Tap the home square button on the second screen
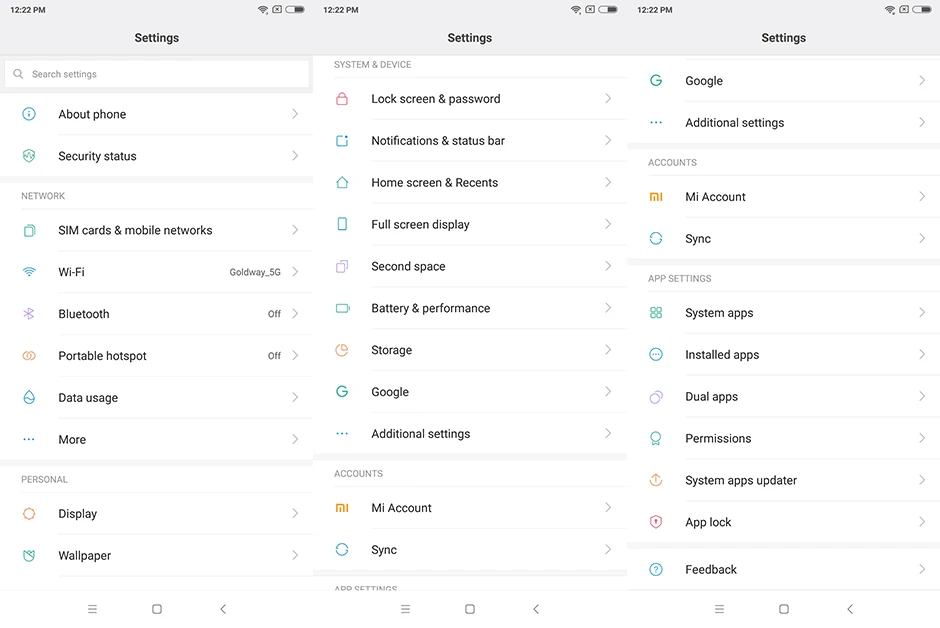This screenshot has width=940, height=628. click(470, 609)
